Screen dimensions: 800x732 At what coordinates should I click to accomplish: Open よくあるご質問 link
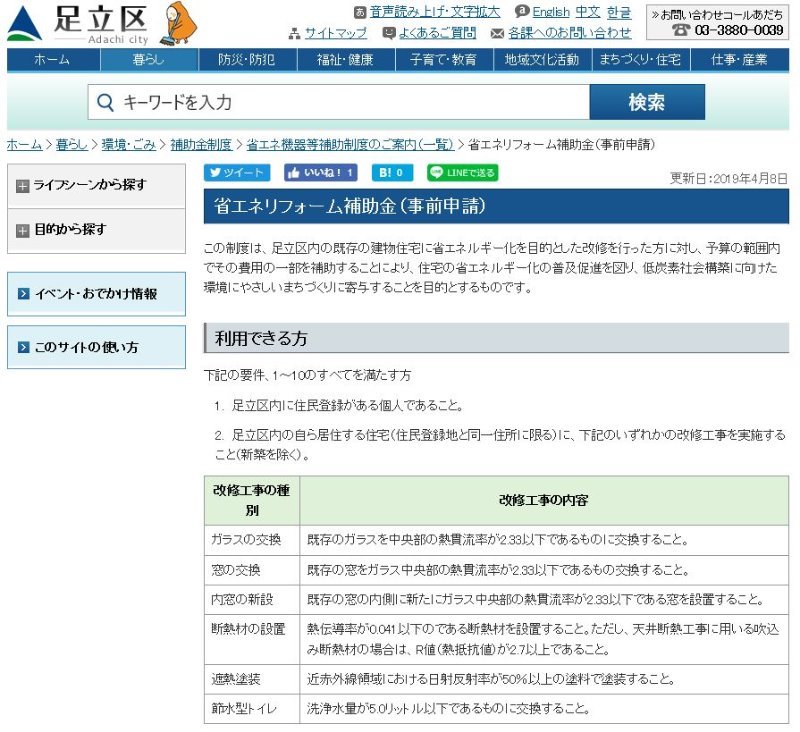point(437,33)
